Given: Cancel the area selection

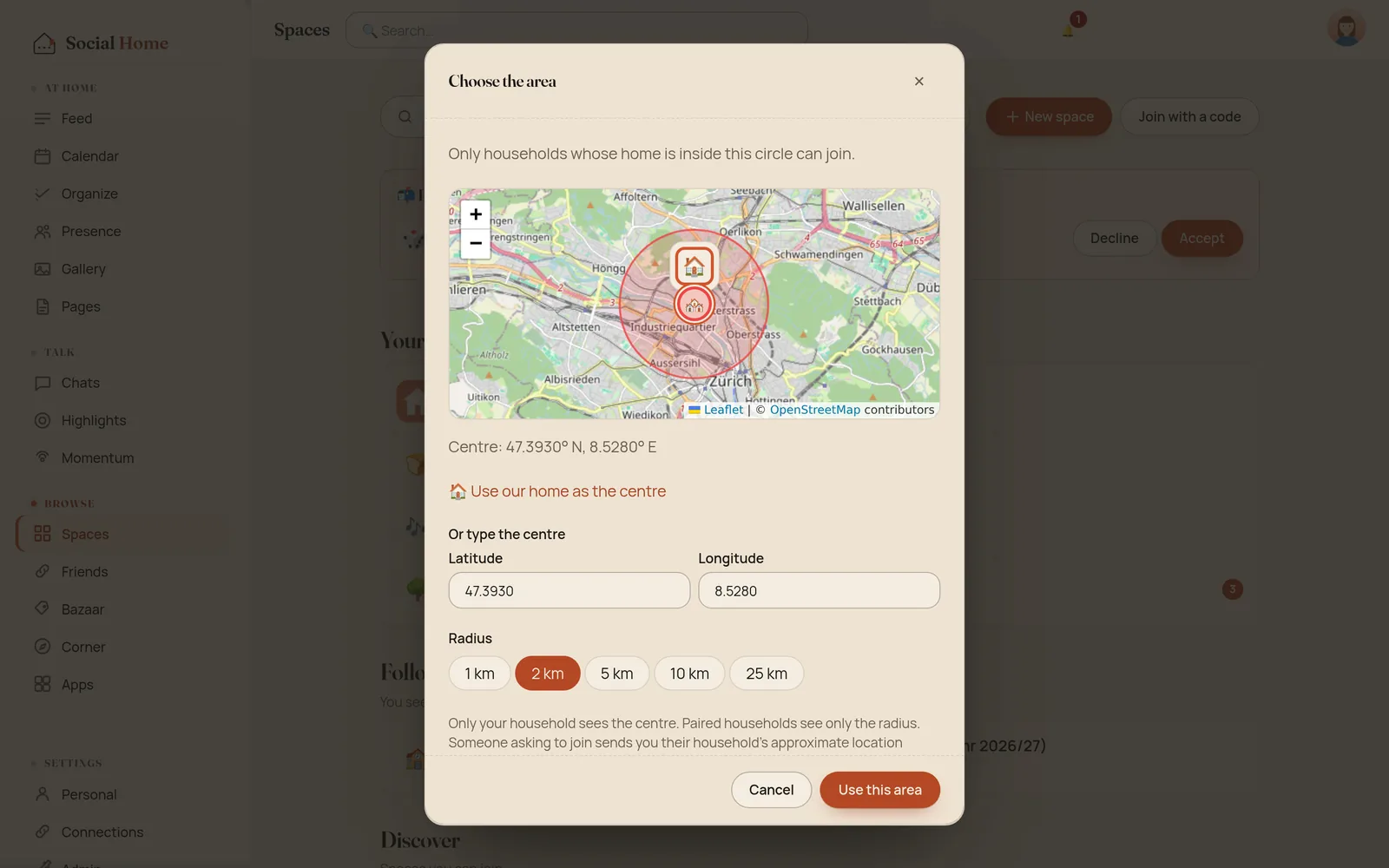Looking at the screenshot, I should tap(771, 790).
